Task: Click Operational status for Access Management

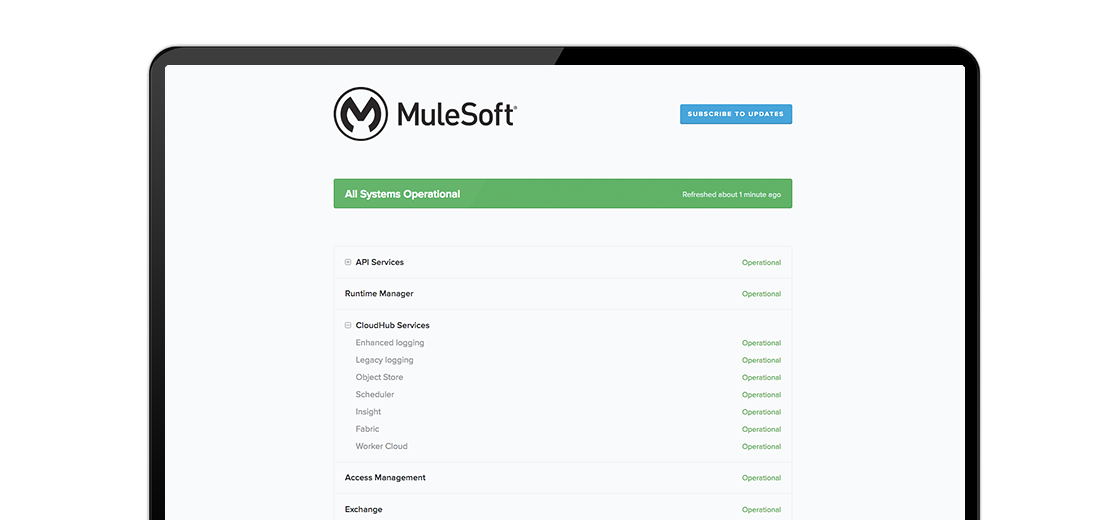Action: click(x=761, y=478)
